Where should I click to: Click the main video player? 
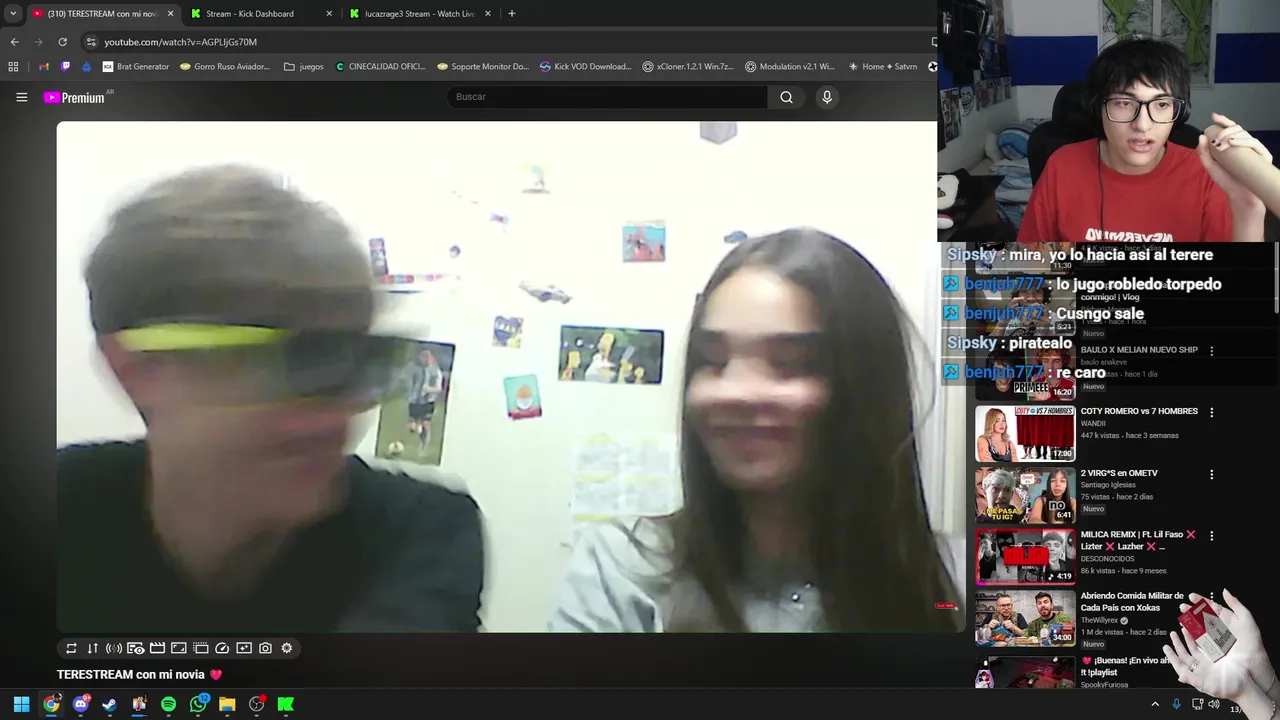click(x=510, y=376)
